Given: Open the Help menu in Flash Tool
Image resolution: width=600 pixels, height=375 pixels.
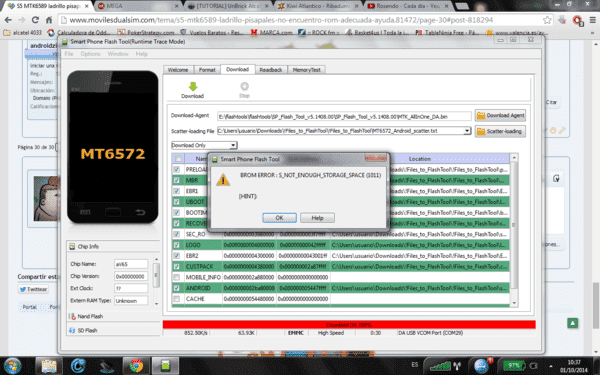Looking at the screenshot, I should (x=142, y=54).
